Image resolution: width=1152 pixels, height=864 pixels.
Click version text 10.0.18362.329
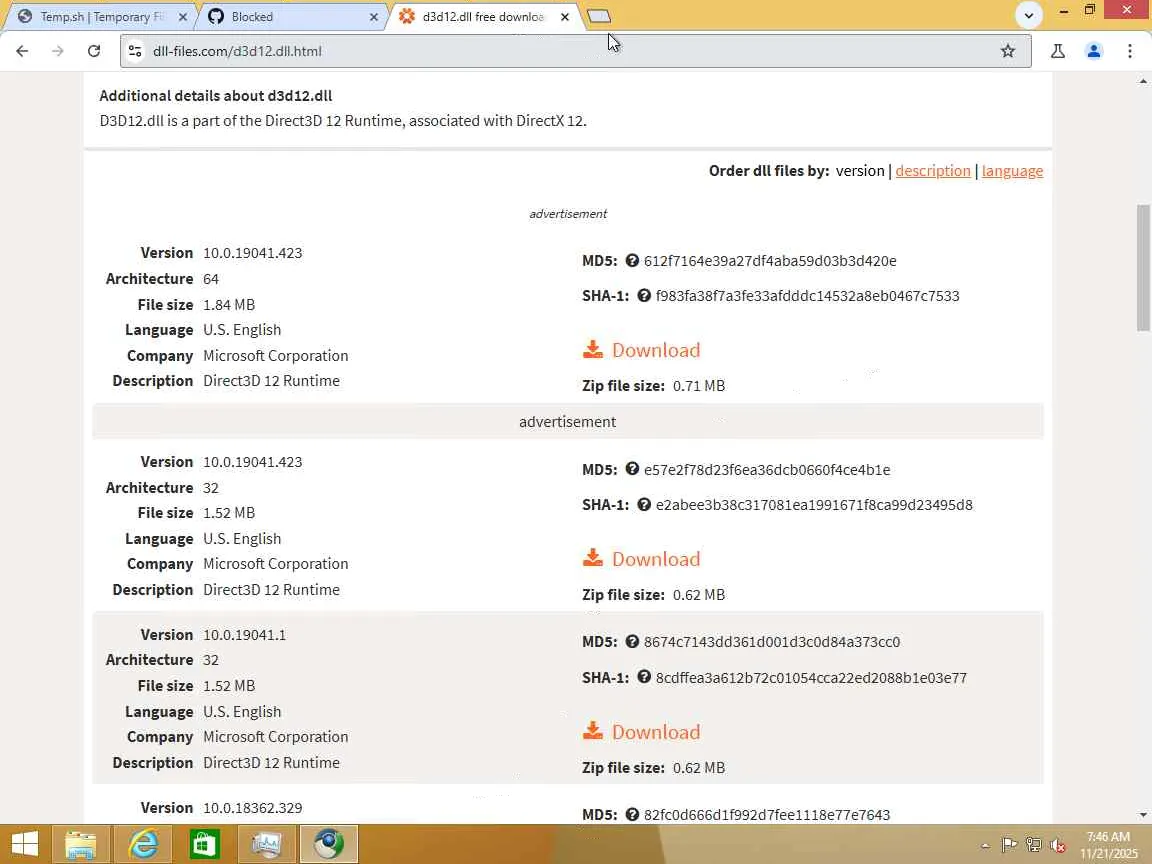253,807
